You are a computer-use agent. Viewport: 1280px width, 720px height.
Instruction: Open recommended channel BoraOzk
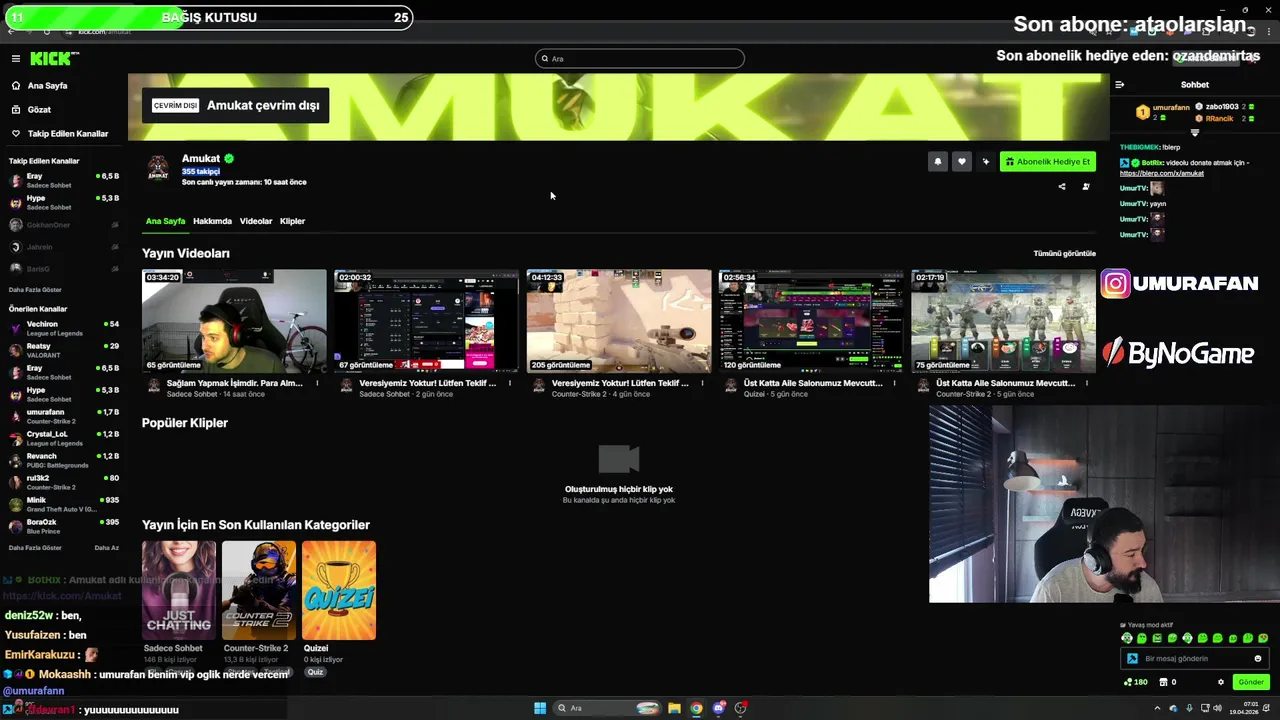pos(64,527)
